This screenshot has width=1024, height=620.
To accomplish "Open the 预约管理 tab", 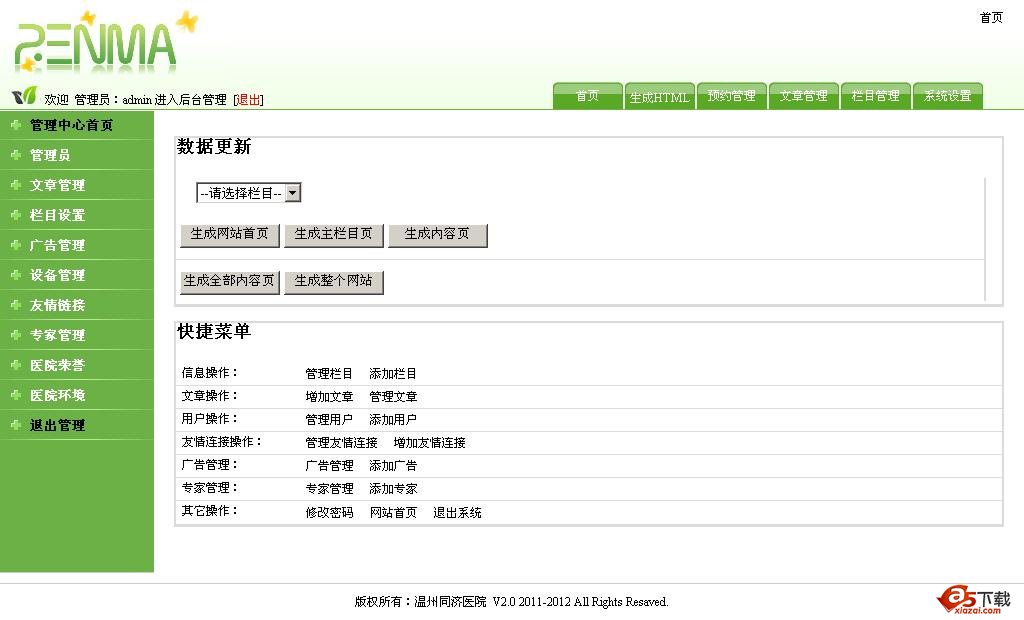I will click(731, 96).
